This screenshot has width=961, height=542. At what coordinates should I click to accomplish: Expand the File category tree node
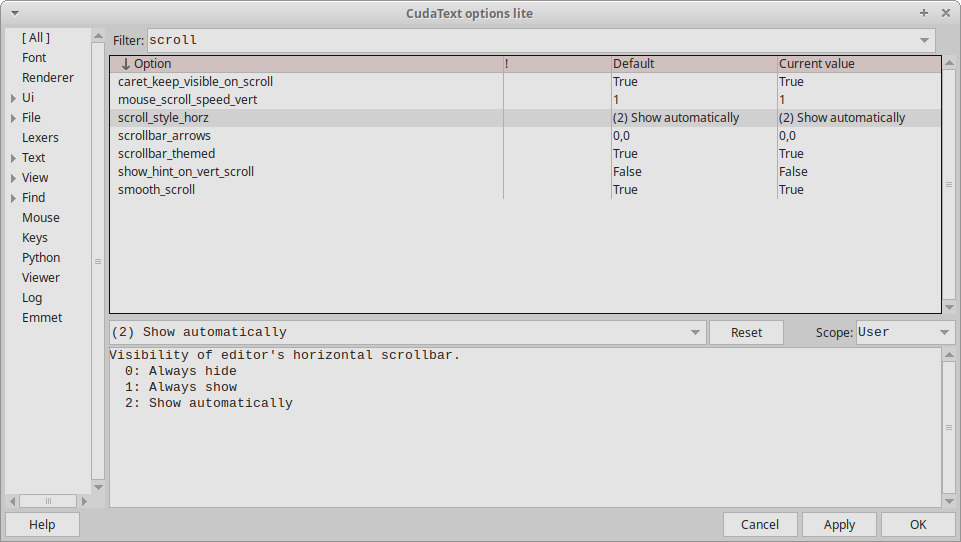[x=13, y=118]
